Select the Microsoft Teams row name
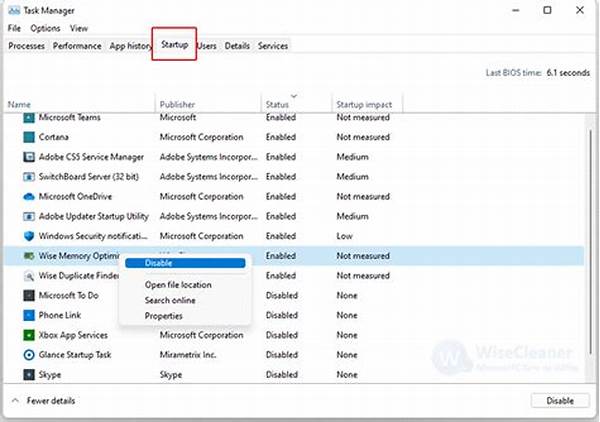 tap(69, 117)
